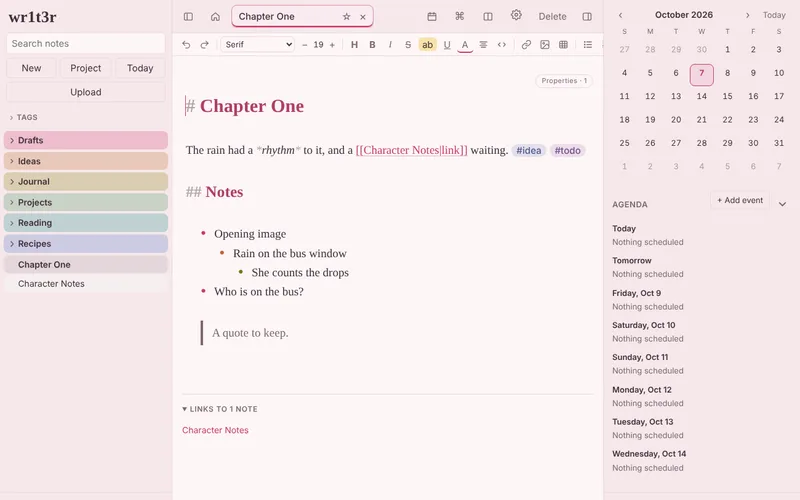This screenshot has height=500, width=800.
Task: Insert inline code formatting
Action: tap(502, 44)
